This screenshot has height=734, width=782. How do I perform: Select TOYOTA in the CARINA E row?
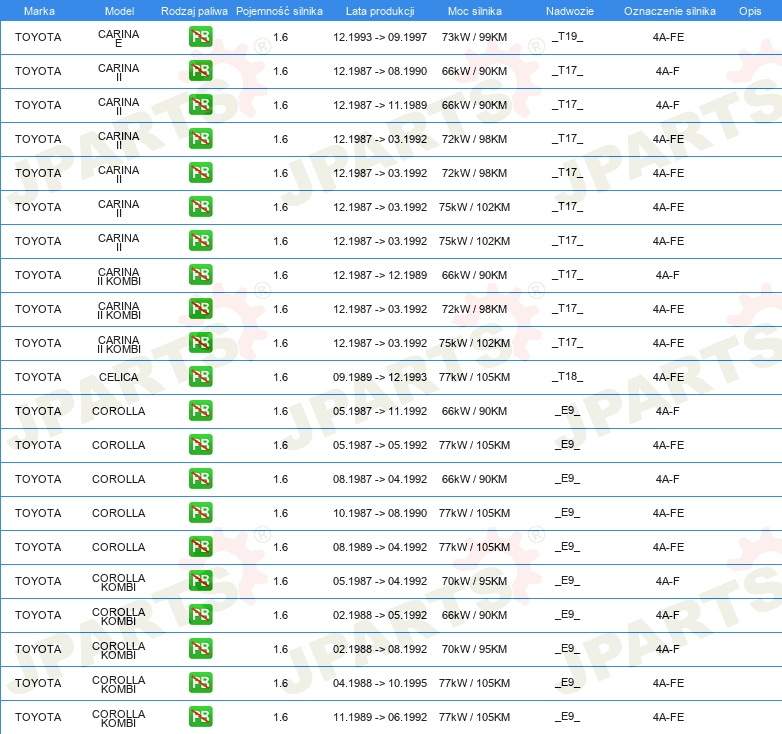(38, 37)
